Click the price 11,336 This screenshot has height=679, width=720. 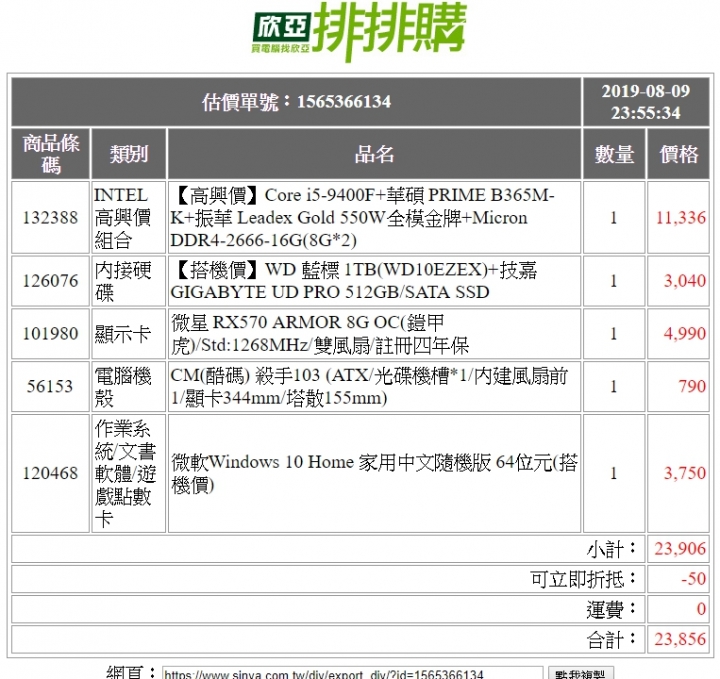(681, 218)
